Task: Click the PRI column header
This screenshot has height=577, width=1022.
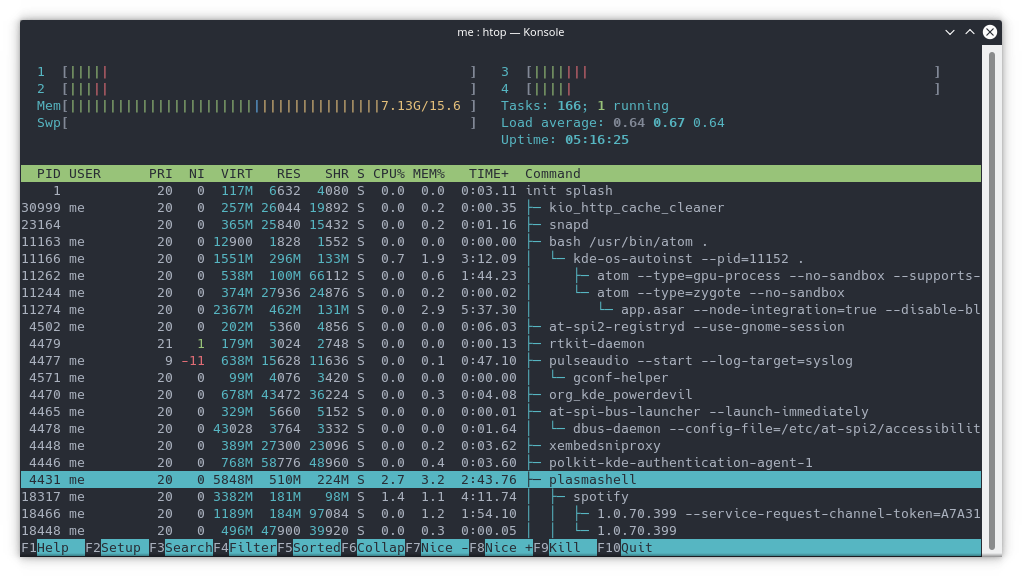Action: (x=160, y=173)
